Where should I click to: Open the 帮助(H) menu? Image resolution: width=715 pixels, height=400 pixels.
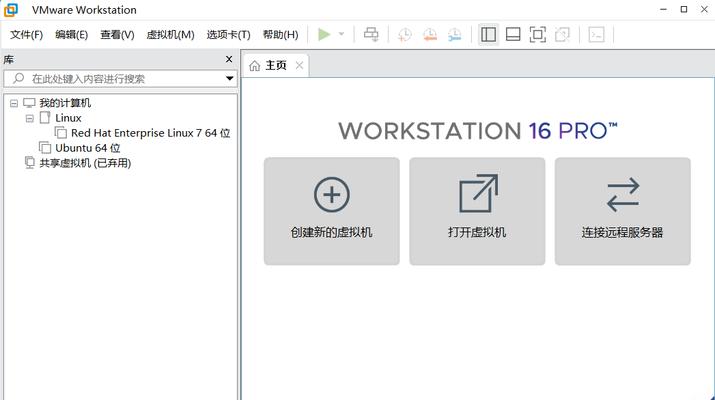(x=280, y=35)
